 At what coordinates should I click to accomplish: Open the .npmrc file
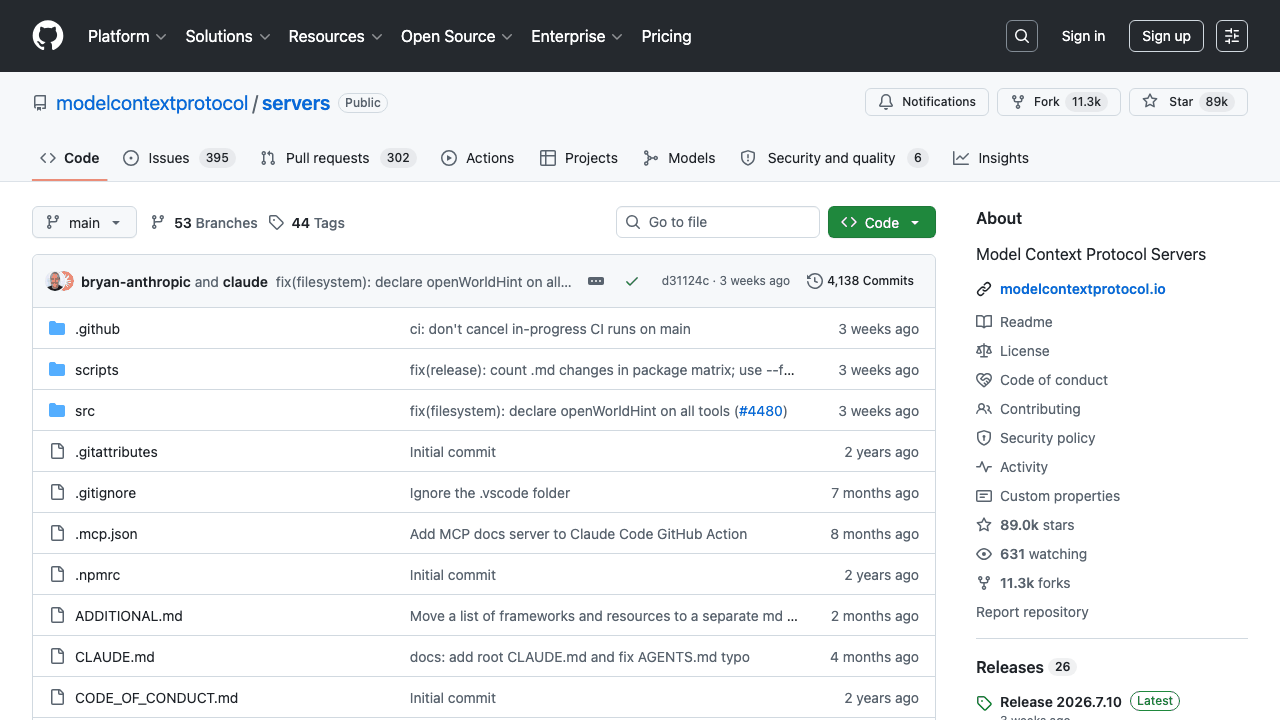97,575
